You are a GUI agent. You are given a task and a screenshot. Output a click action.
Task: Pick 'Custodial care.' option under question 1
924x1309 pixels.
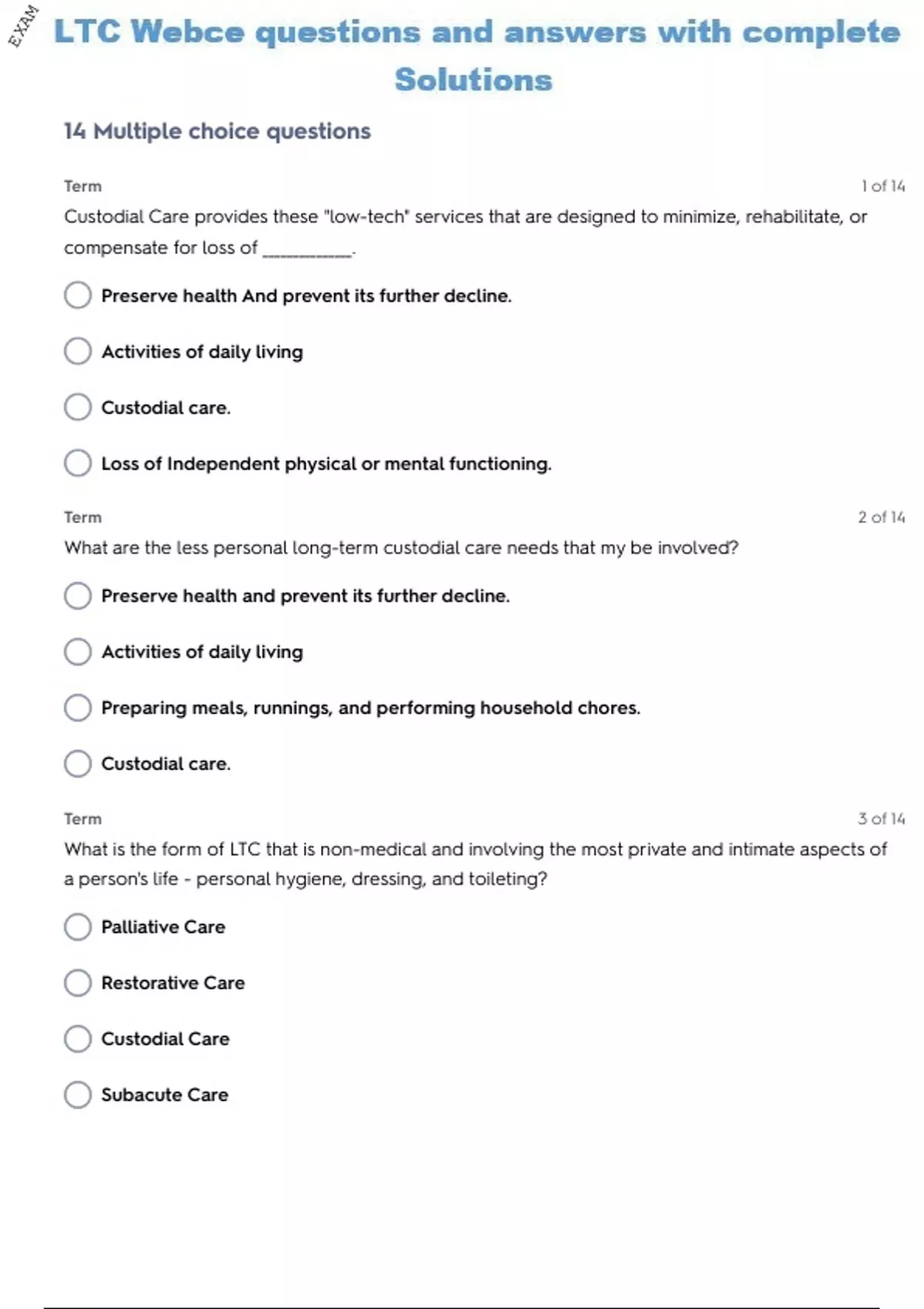(78, 407)
